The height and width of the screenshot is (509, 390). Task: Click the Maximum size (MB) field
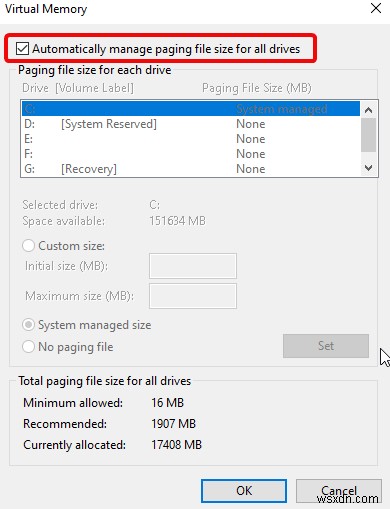pos(193,296)
